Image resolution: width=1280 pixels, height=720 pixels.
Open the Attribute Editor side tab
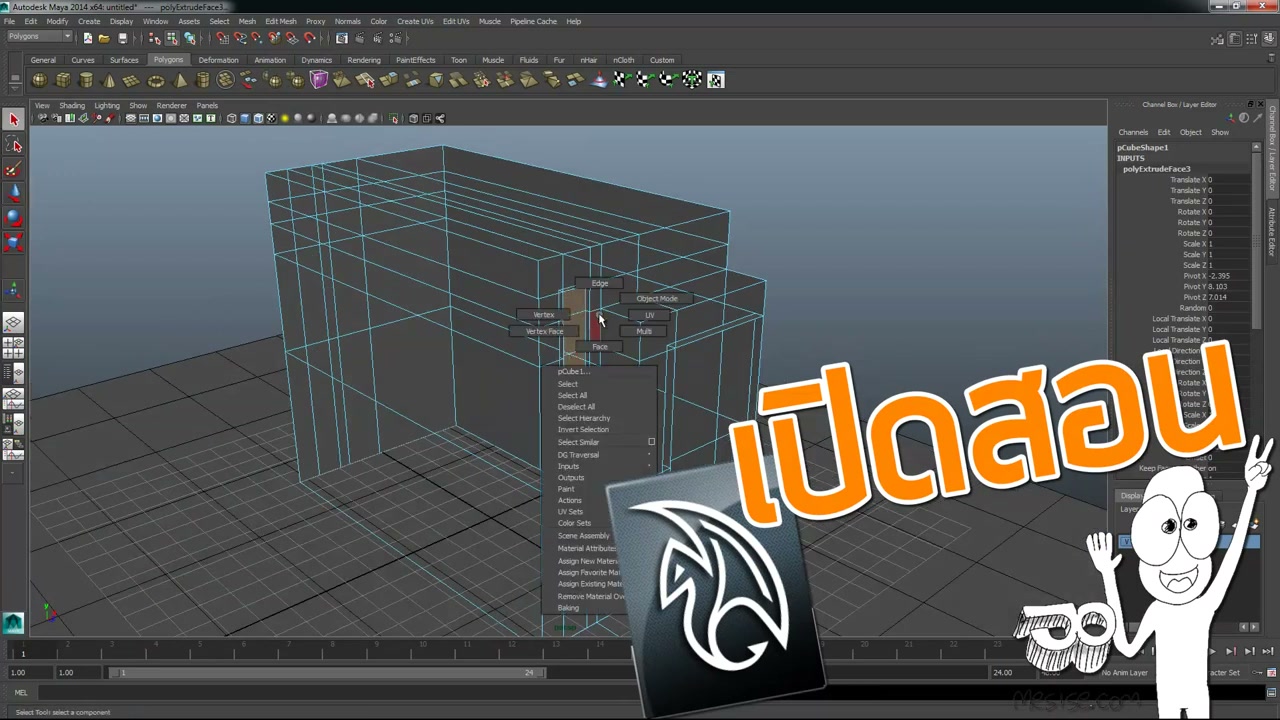[1272, 232]
